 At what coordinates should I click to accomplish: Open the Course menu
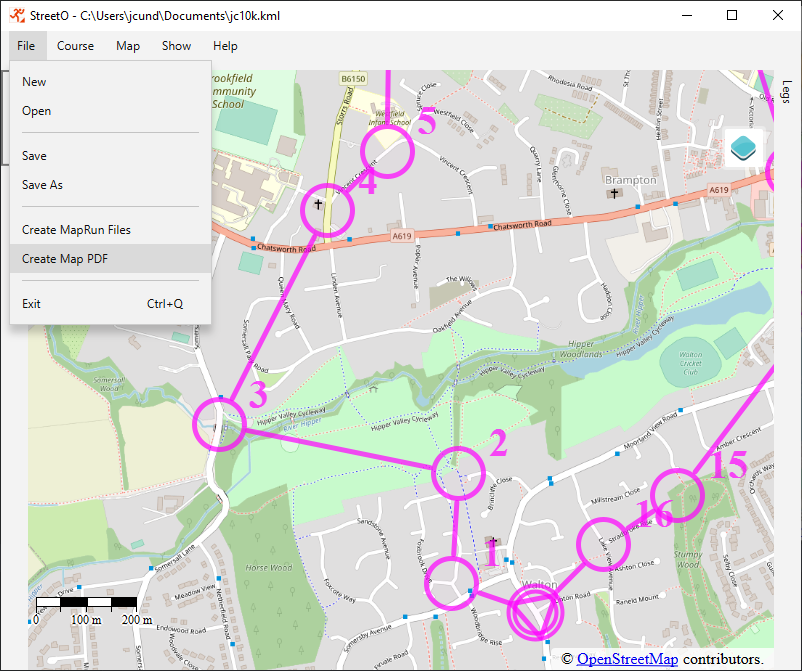[75, 46]
